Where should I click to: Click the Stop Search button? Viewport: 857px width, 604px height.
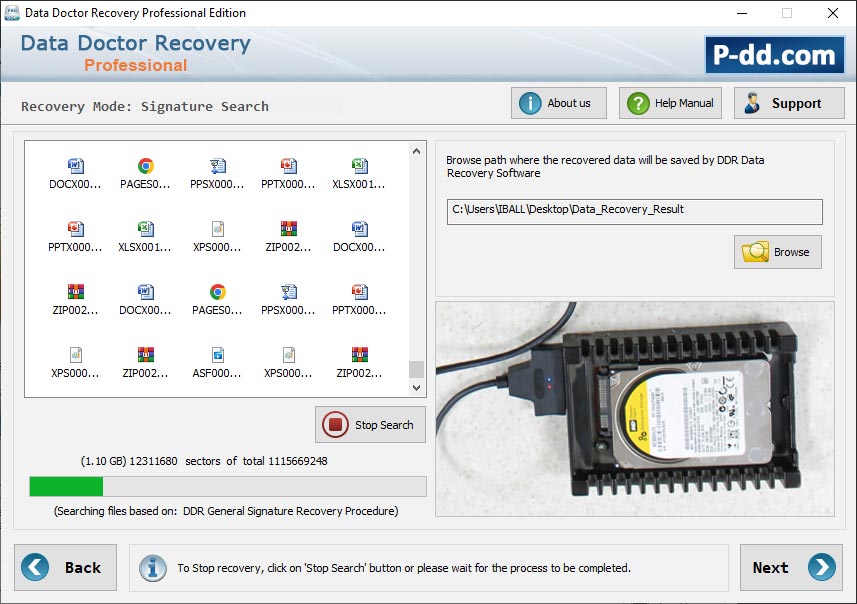click(x=370, y=424)
